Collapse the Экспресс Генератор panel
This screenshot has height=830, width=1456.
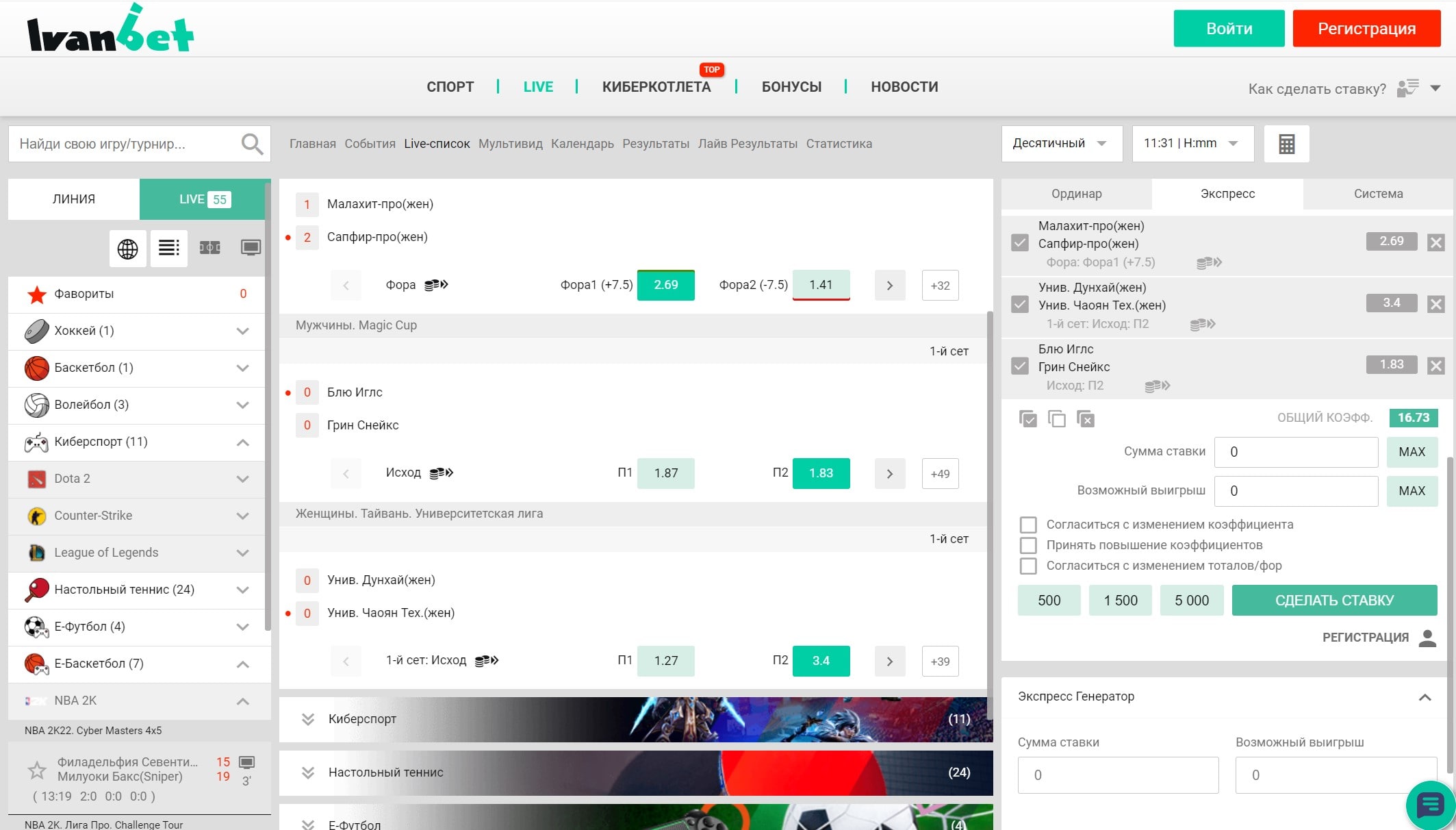(x=1425, y=697)
